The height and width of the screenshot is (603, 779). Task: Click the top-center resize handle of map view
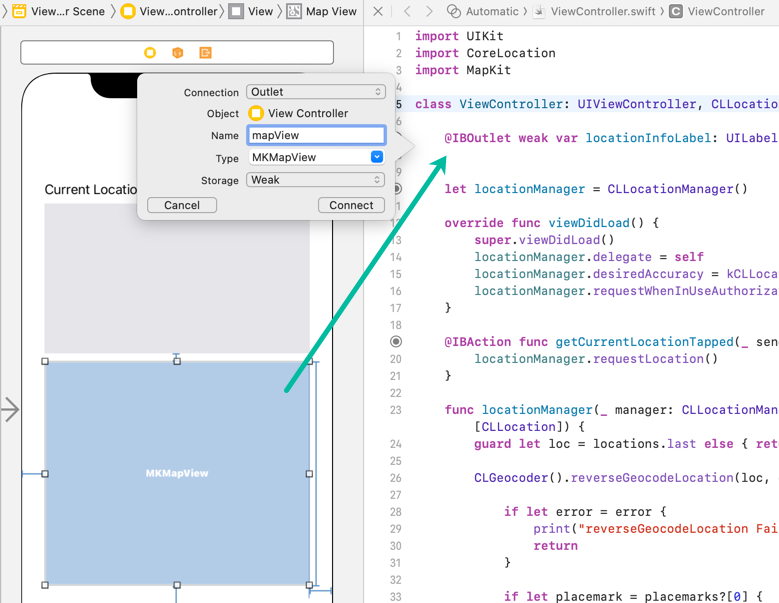click(177, 361)
